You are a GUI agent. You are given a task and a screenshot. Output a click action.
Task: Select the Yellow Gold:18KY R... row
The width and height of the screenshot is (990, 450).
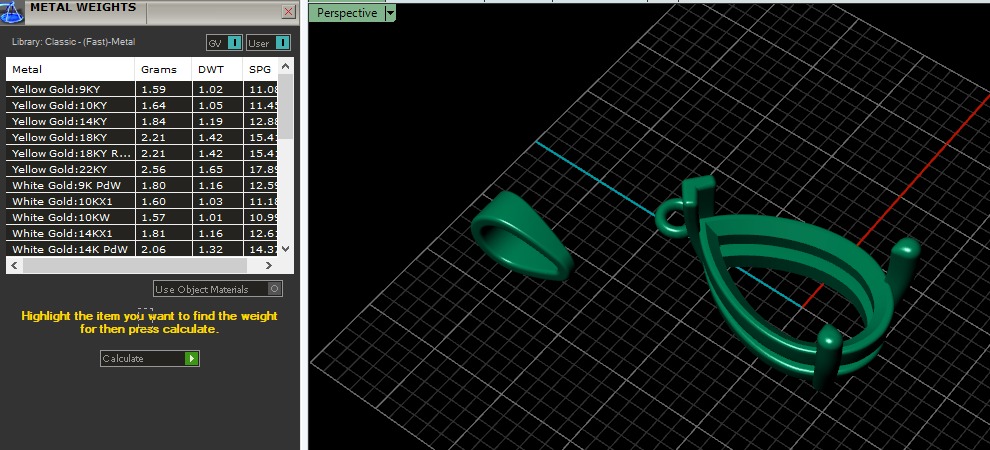(141, 153)
